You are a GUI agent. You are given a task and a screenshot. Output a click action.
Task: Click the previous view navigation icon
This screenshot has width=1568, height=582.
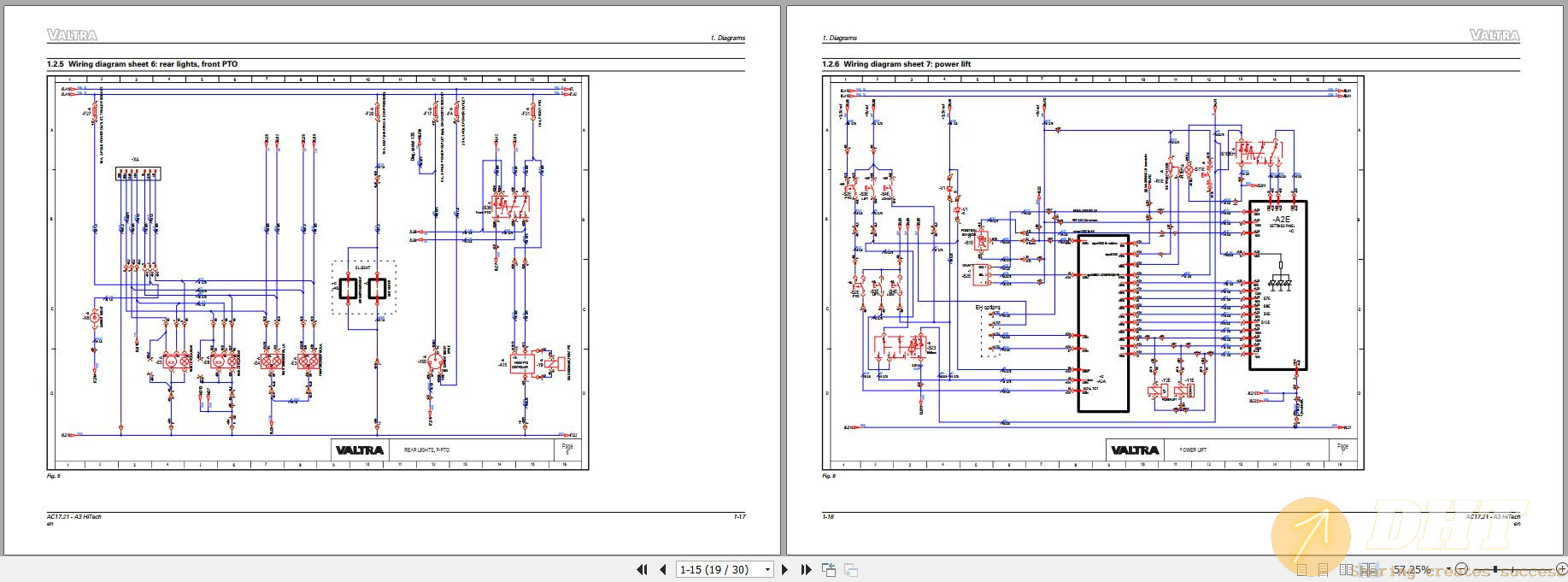tap(829, 569)
